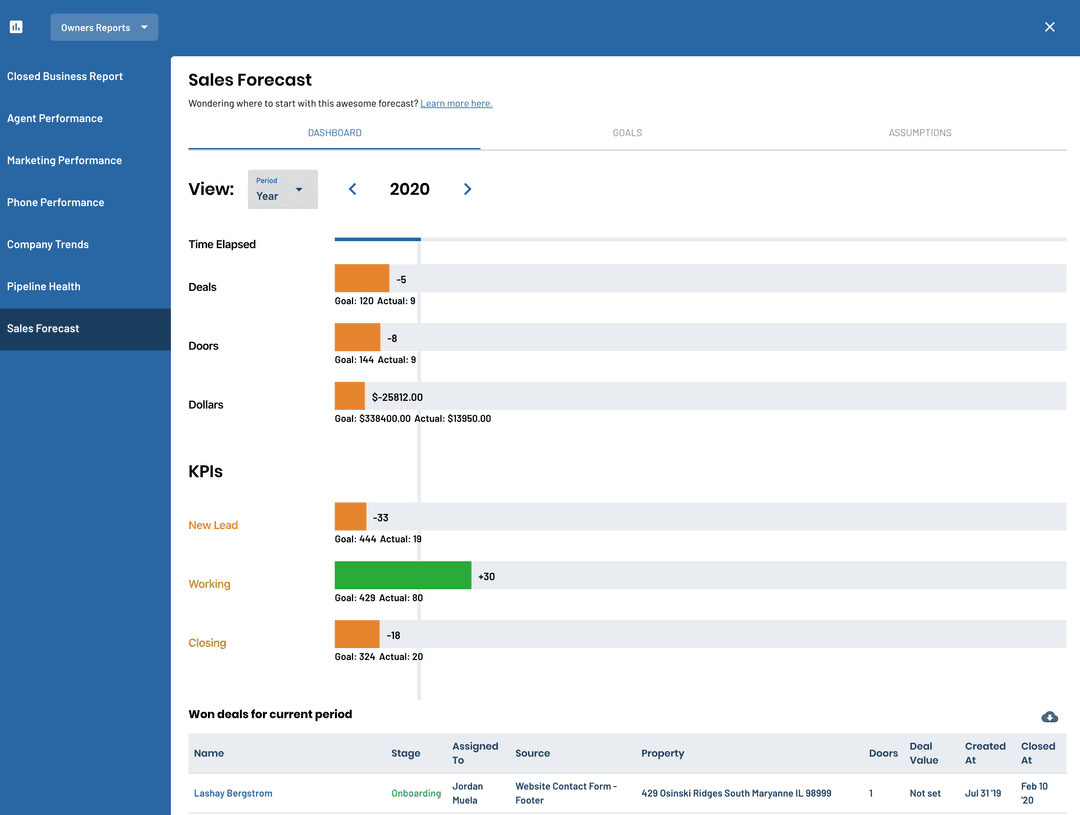
Task: Download won deals via cloud icon
Action: tap(1049, 716)
